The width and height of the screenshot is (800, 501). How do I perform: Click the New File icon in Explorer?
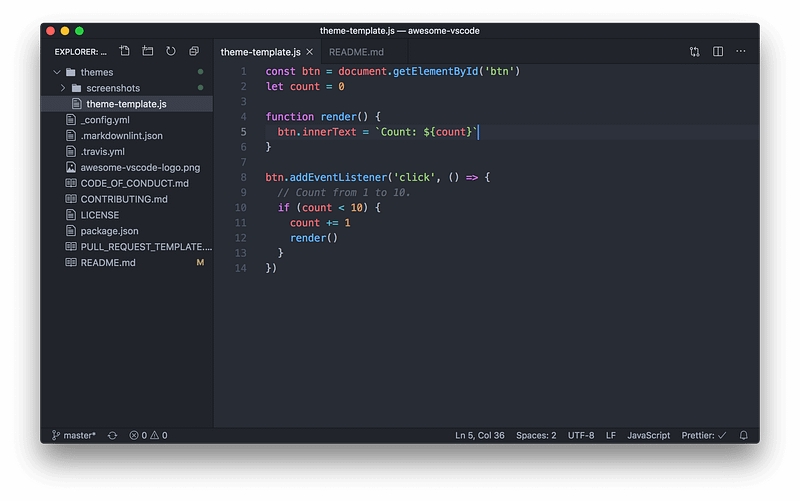click(x=125, y=51)
